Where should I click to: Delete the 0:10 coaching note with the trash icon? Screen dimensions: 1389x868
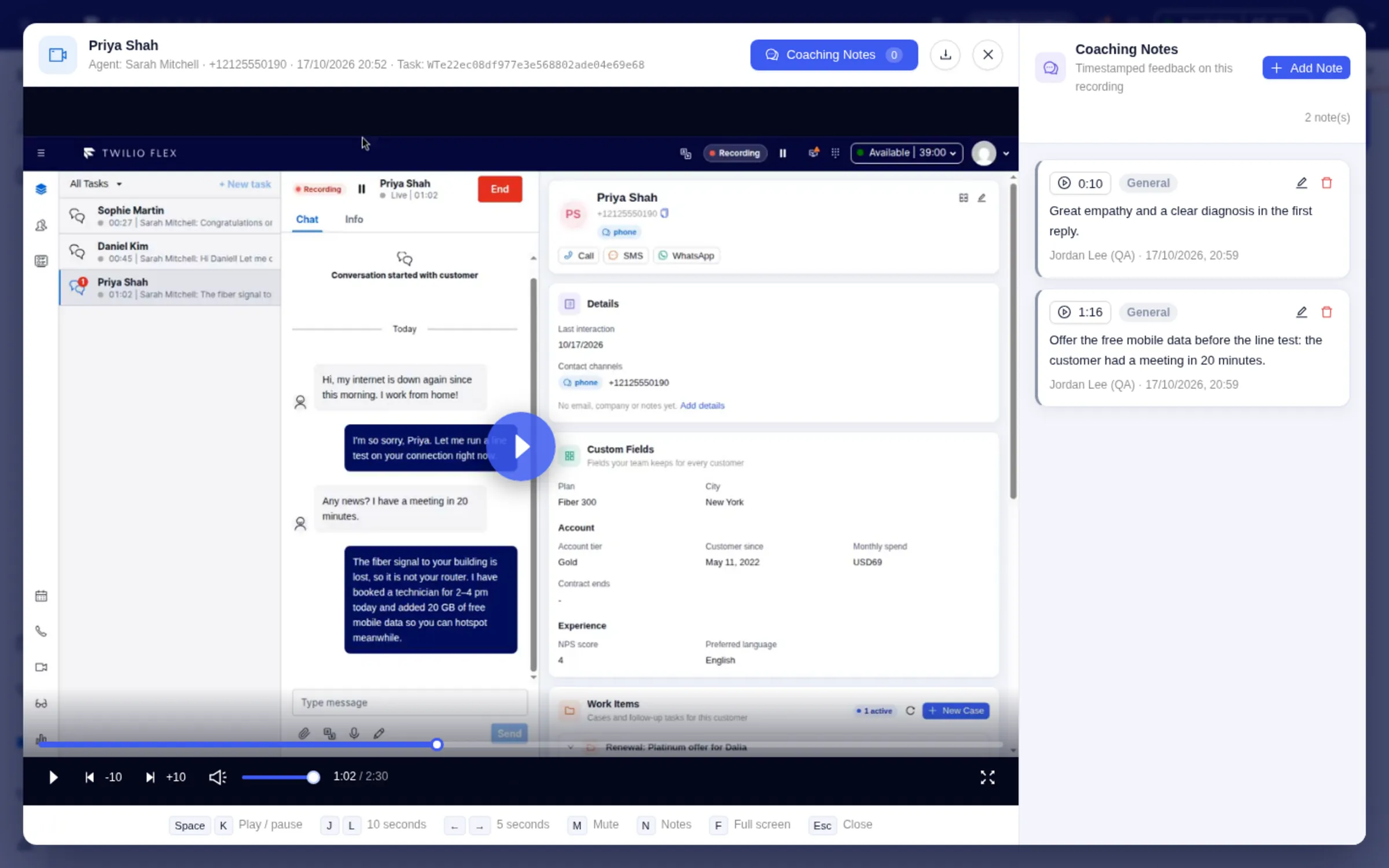point(1326,183)
